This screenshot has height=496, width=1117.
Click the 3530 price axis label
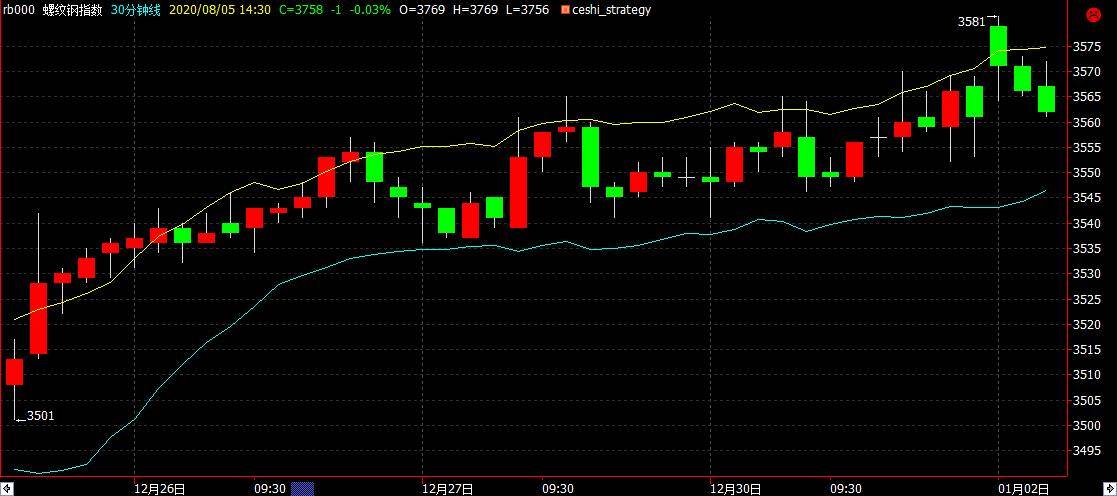pos(1087,274)
